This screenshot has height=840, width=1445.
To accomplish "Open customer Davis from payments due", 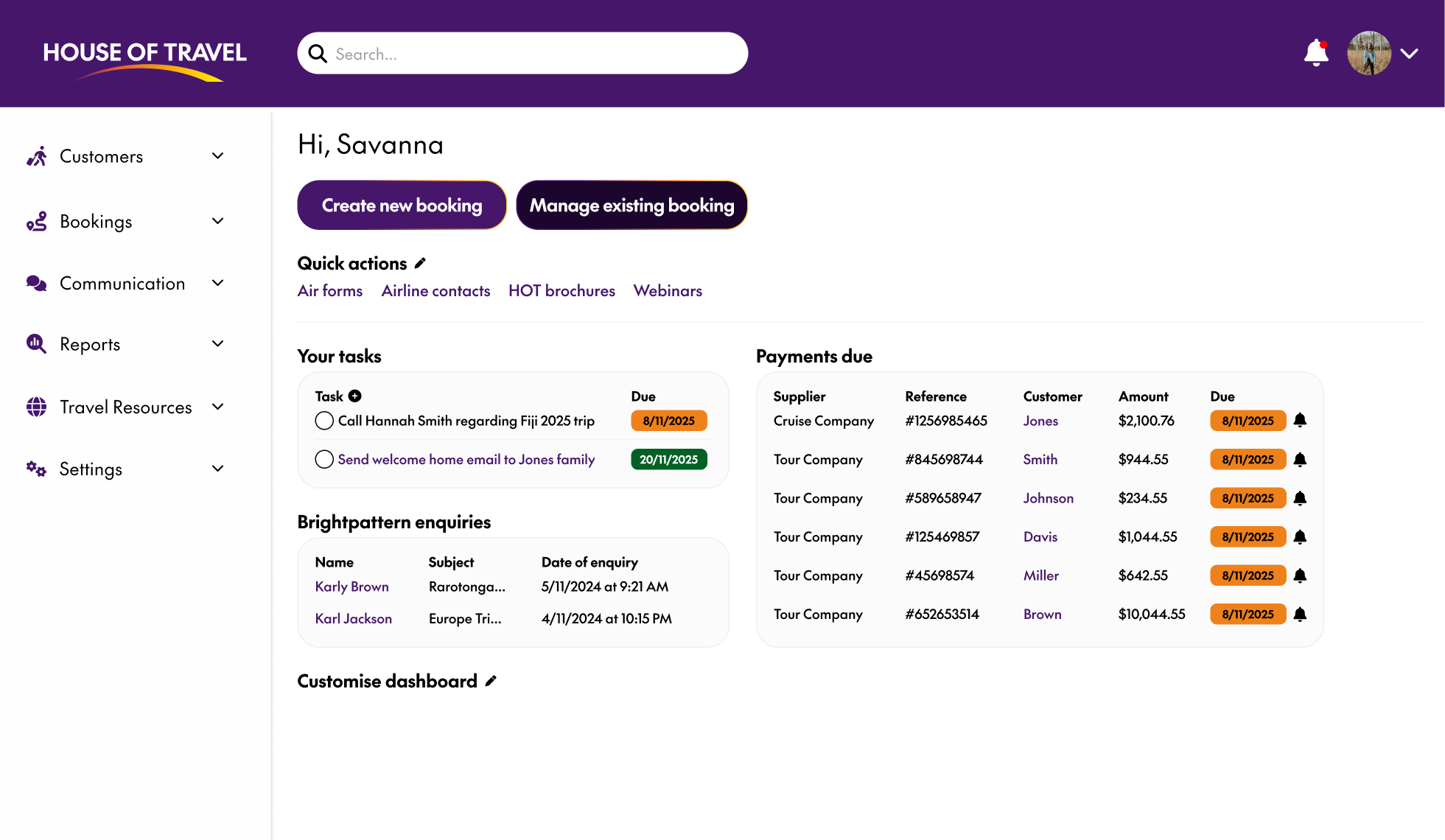I will pos(1040,536).
